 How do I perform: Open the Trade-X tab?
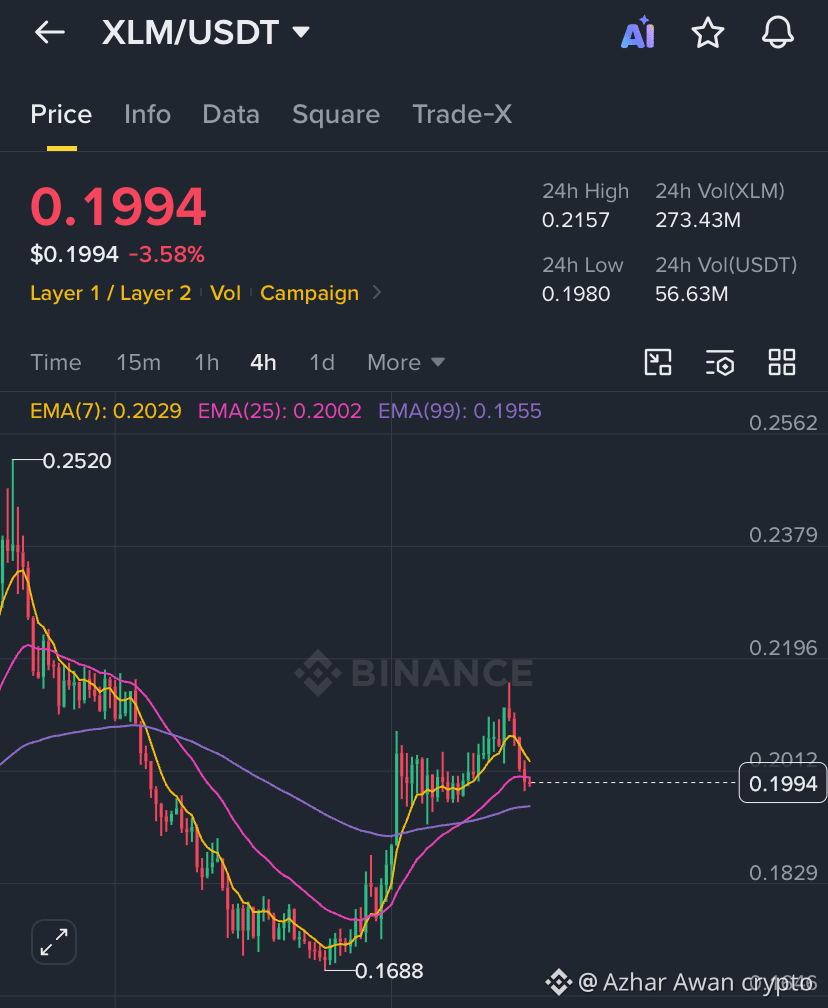pos(462,114)
